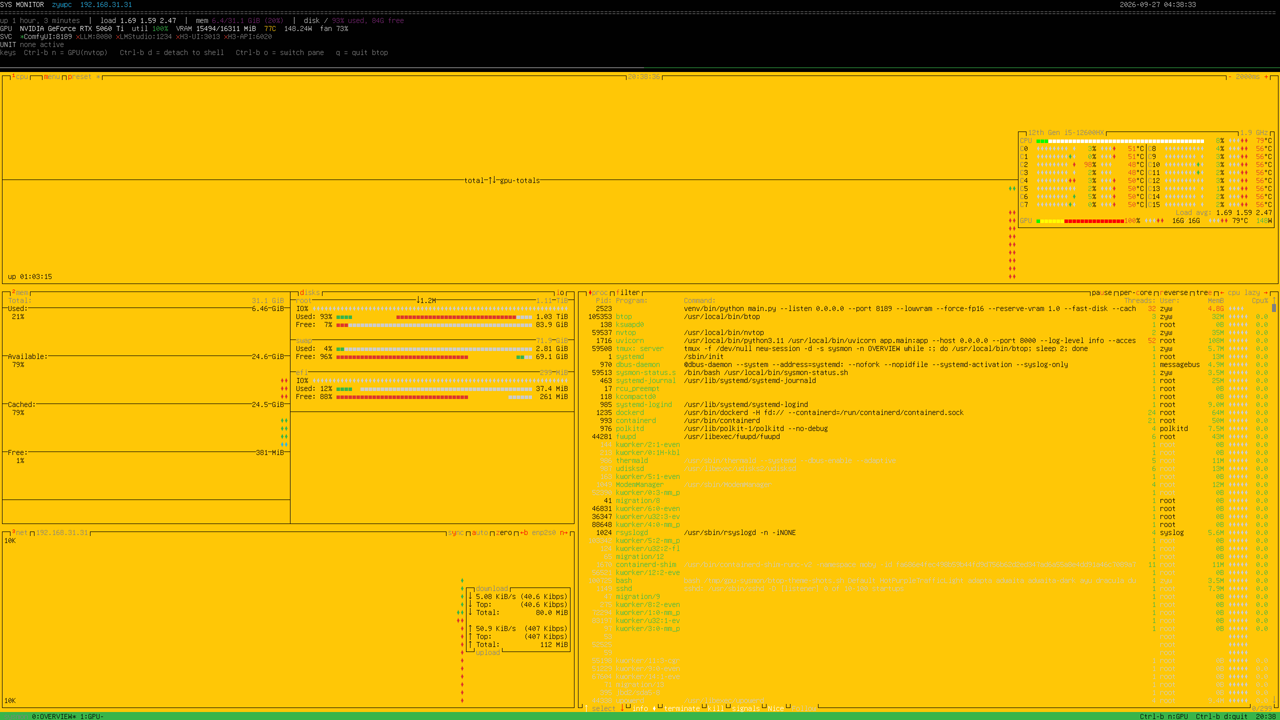Increase update interval with plus sign
Image resolution: width=1280 pixels, height=720 pixels.
1266,77
